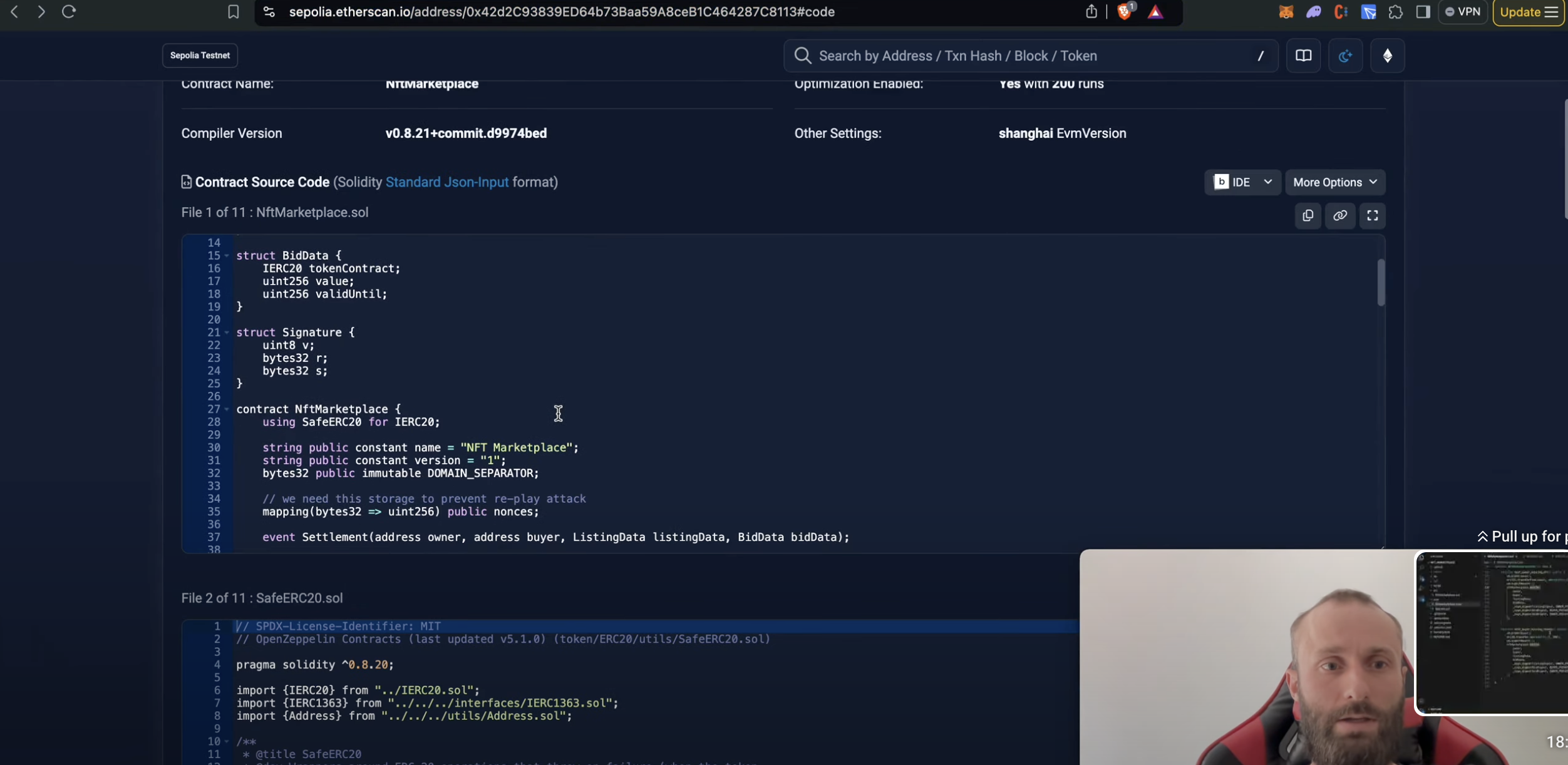Focus the Search by Address field
This screenshot has width=1568, height=765.
[x=1030, y=56]
